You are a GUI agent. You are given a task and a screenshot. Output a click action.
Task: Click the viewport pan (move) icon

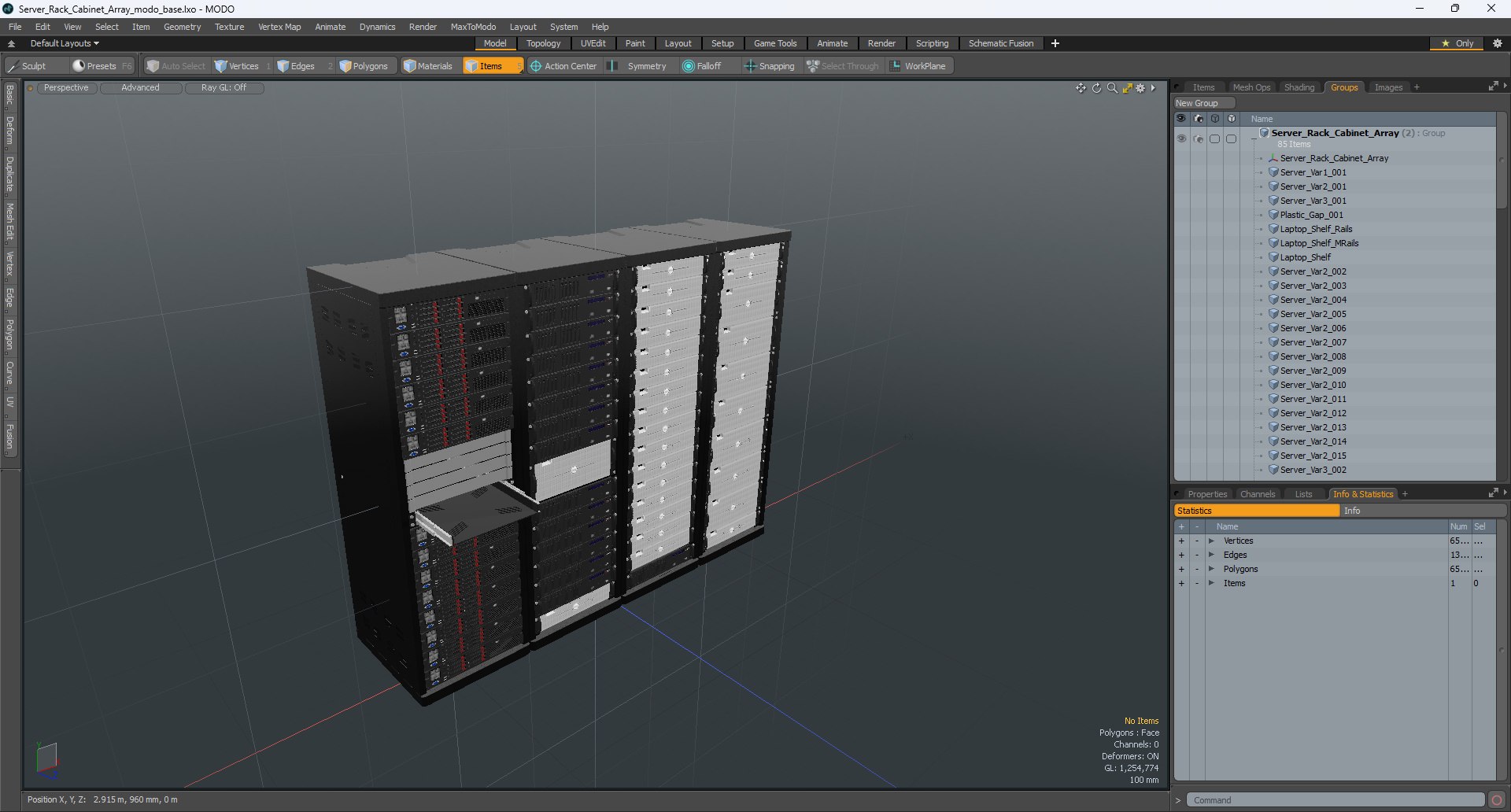click(1081, 88)
